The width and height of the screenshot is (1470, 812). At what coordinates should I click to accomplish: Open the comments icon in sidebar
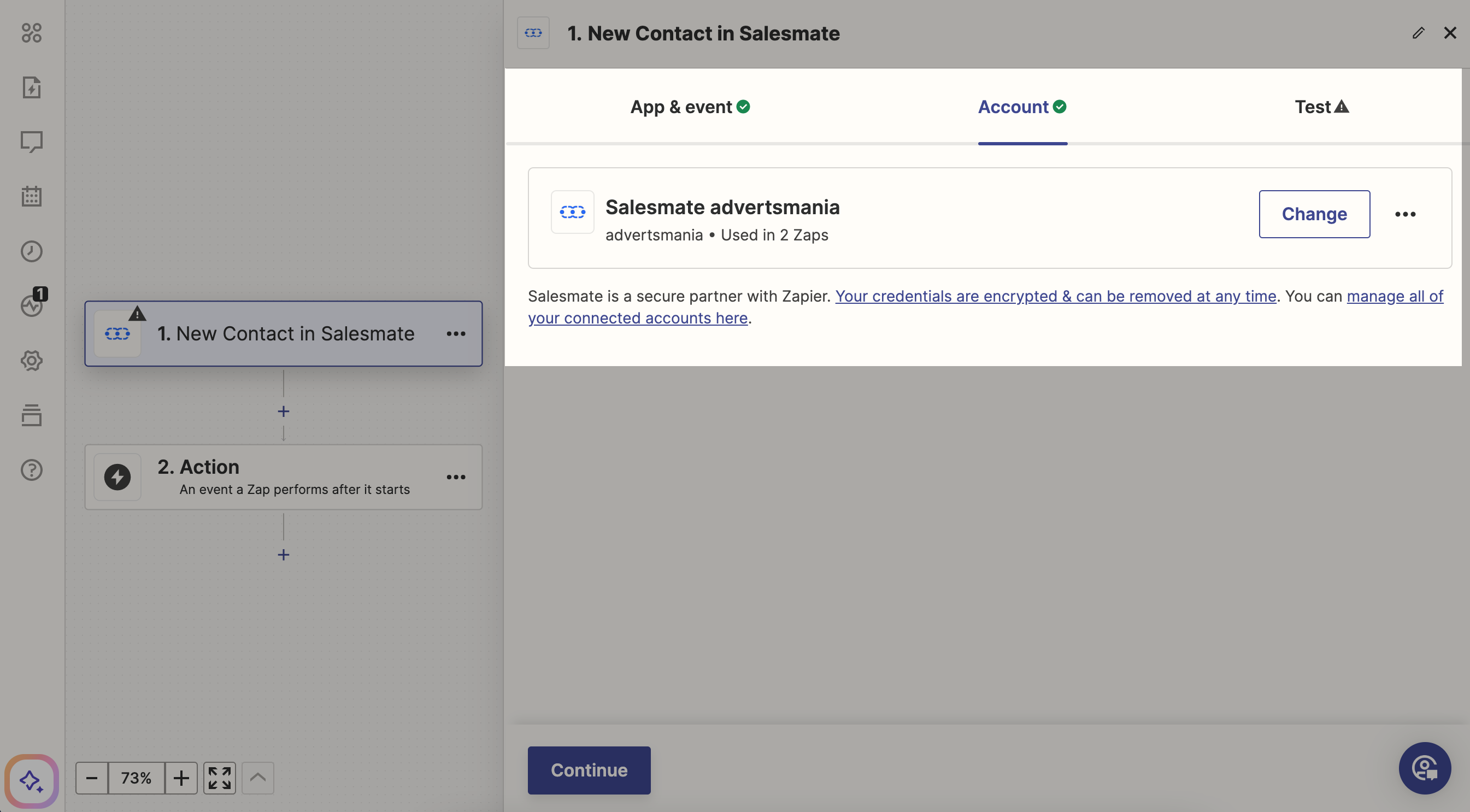click(x=31, y=142)
